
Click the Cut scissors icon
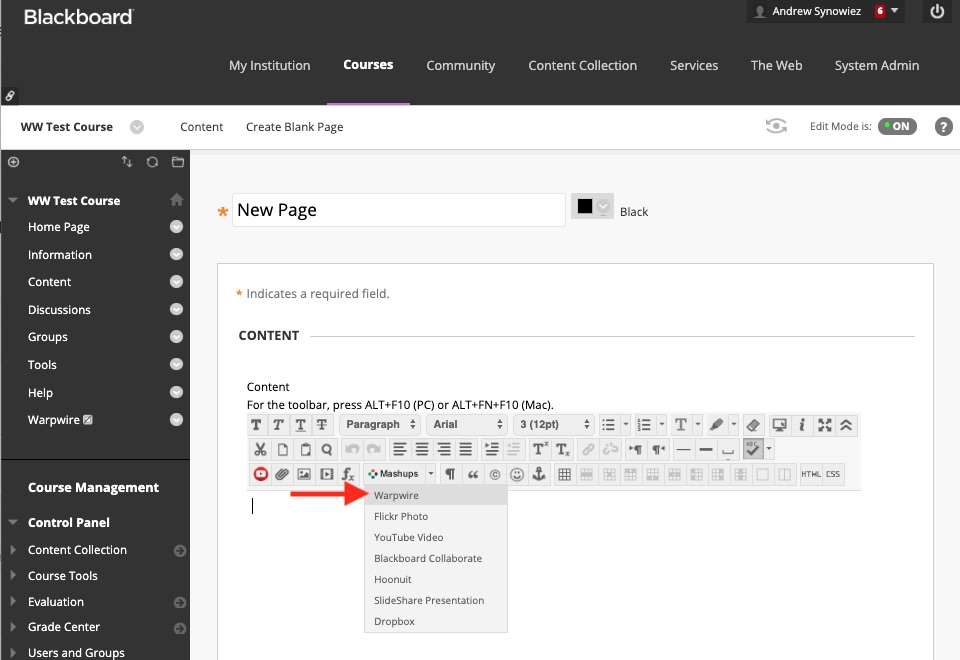(260, 449)
